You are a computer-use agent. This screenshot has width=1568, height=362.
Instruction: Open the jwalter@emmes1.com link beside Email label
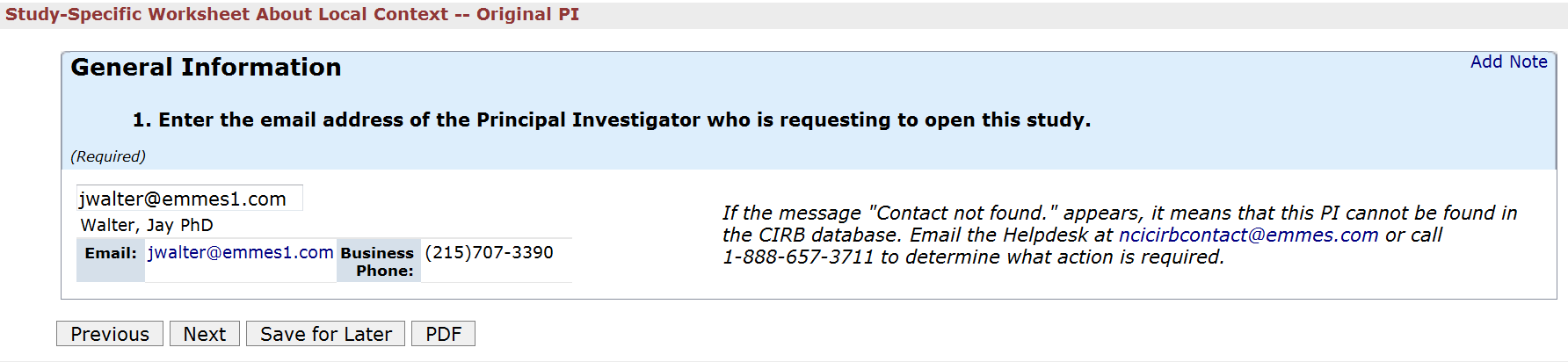point(240,253)
